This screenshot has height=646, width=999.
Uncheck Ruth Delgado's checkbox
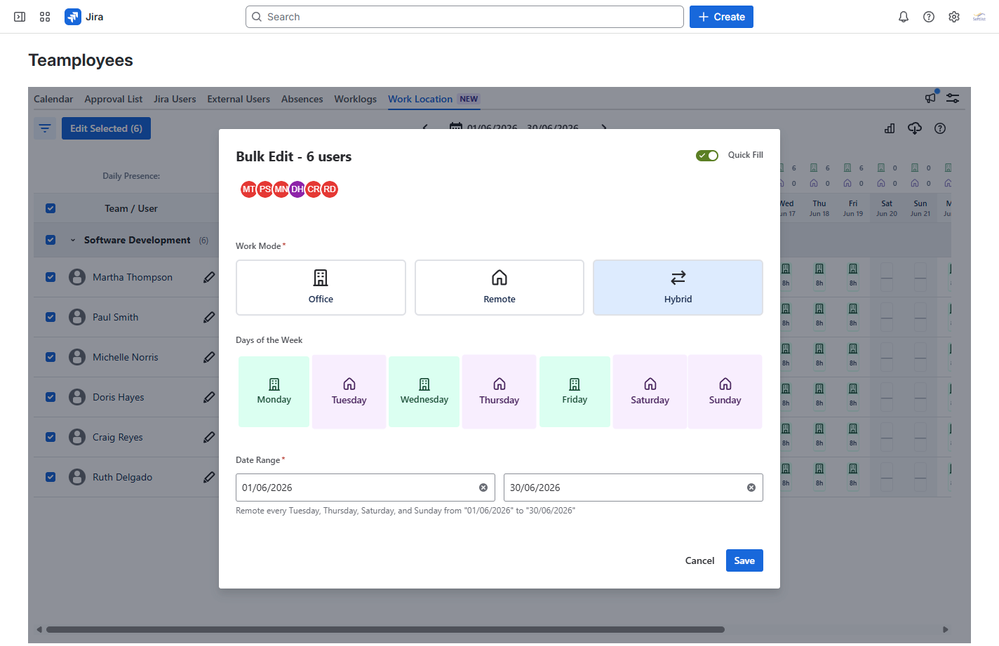click(x=50, y=477)
